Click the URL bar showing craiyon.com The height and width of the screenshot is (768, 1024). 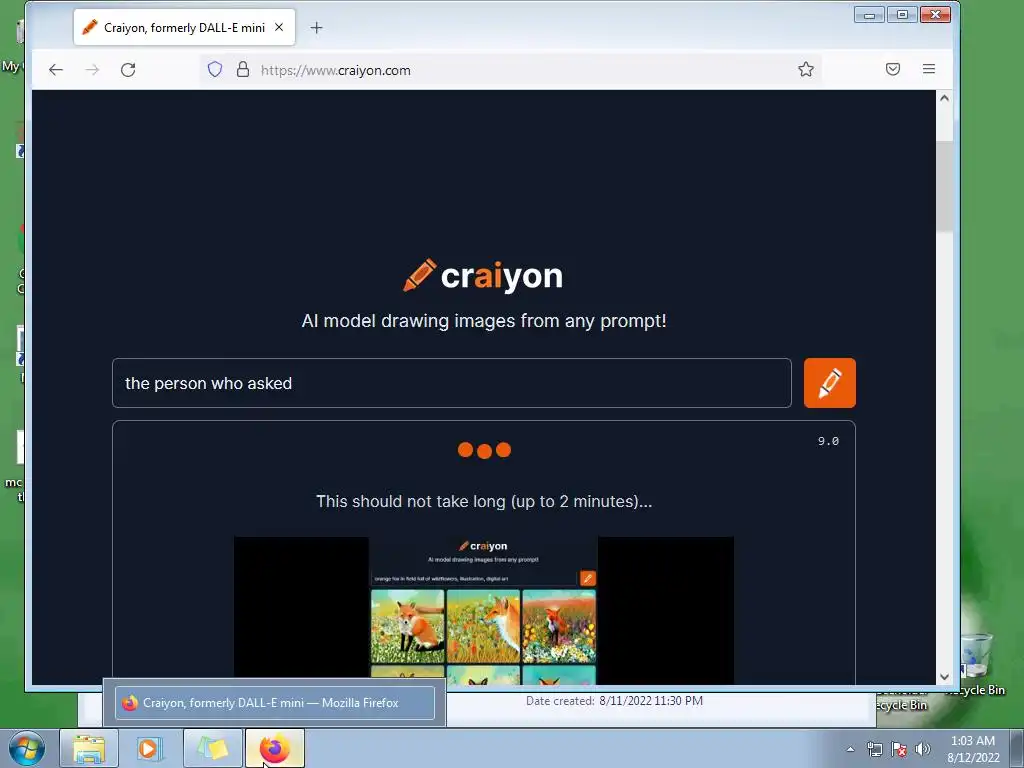(509, 70)
